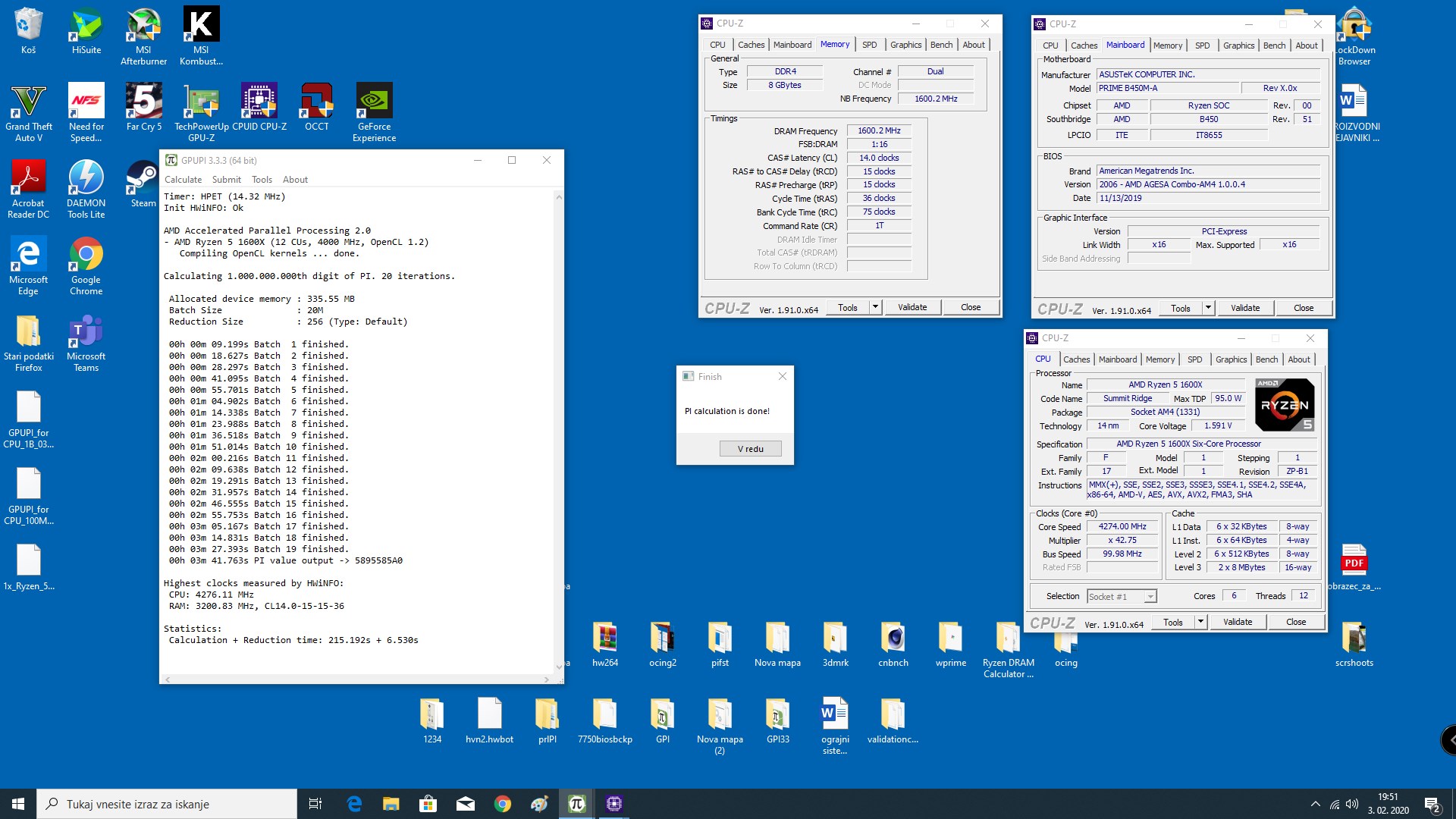This screenshot has height=819, width=1456.
Task: Open Calculate menu in GPUPI
Action: click(x=183, y=180)
